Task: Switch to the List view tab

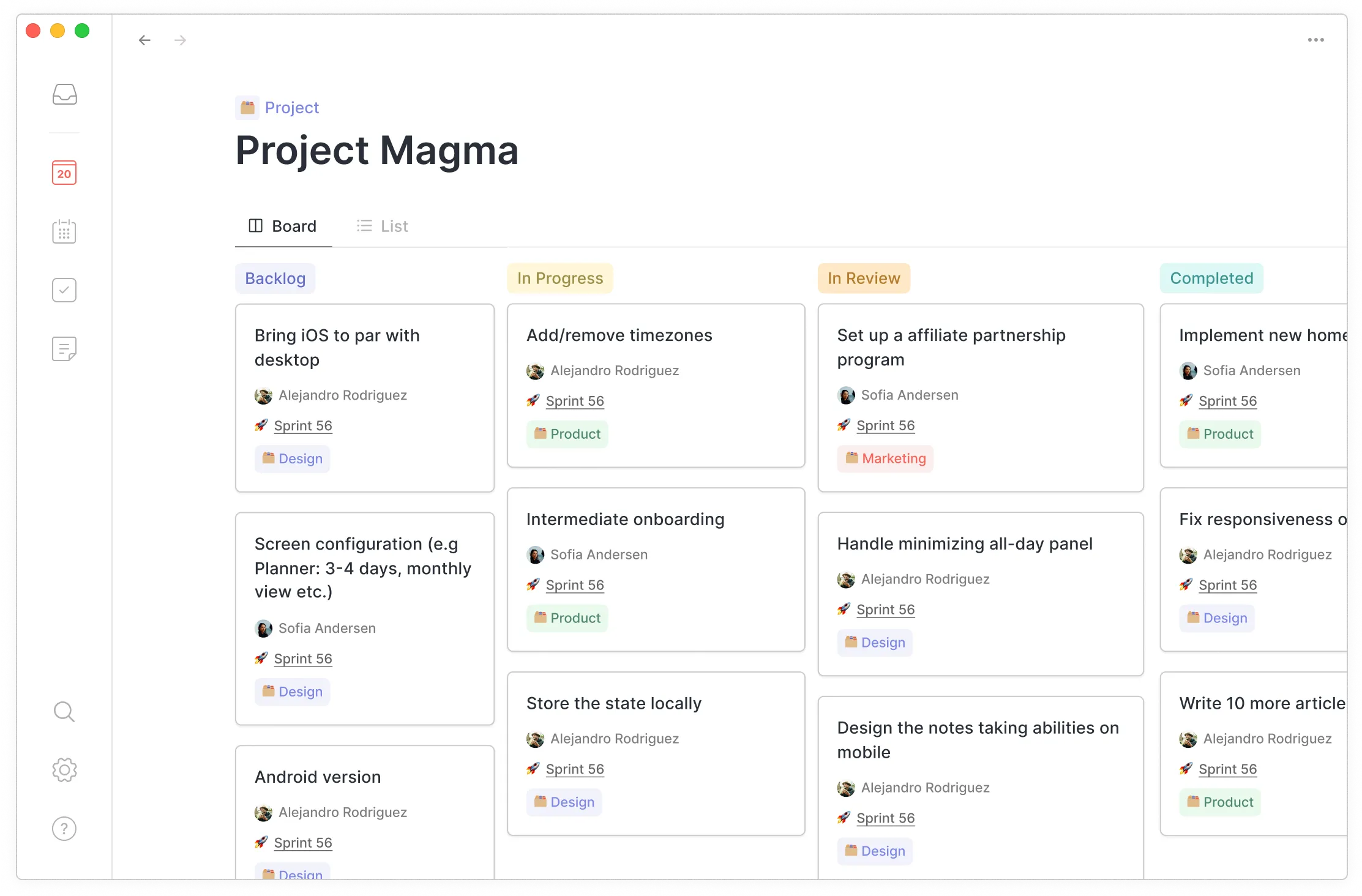Action: (381, 226)
